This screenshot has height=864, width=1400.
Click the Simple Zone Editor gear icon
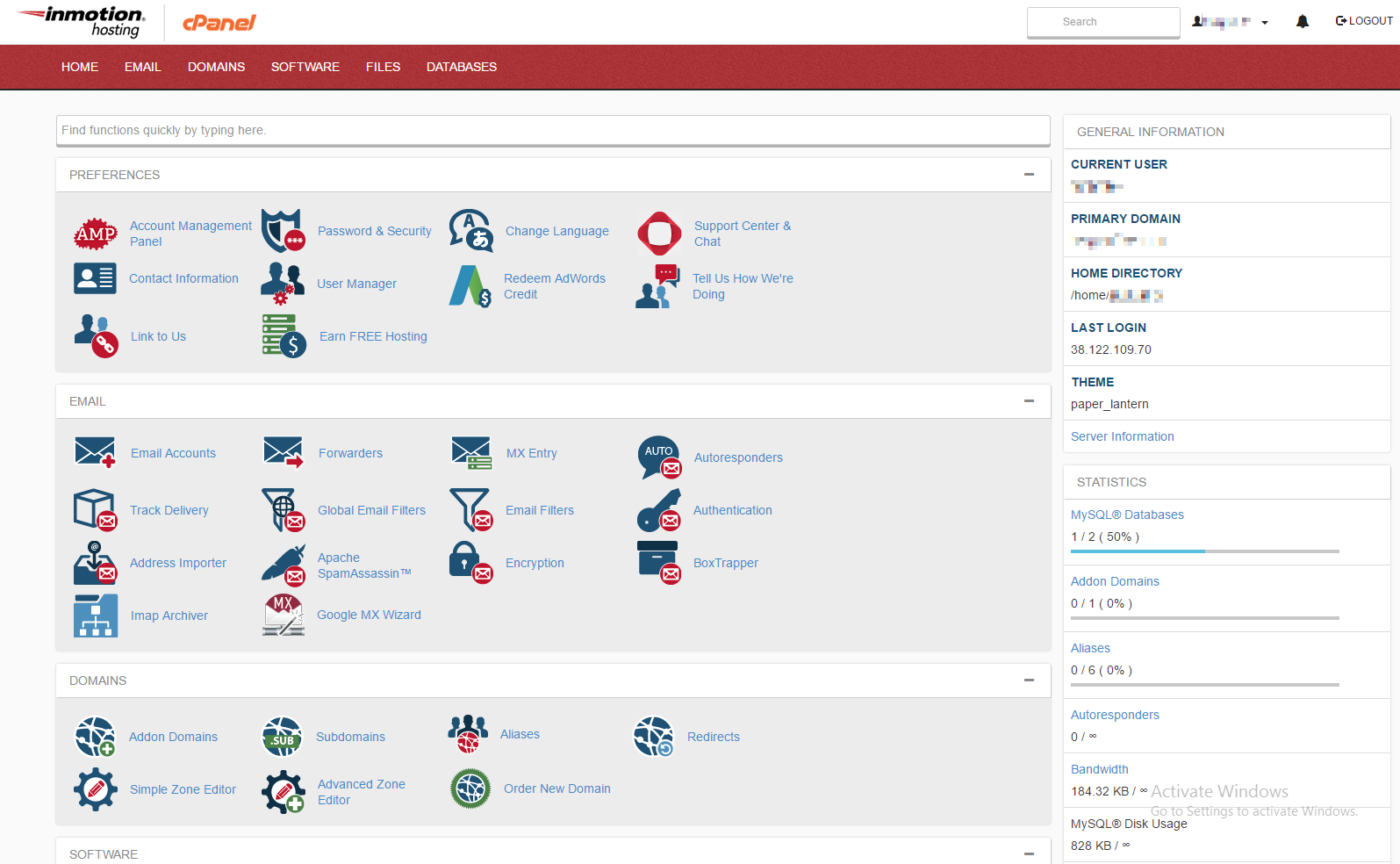pyautogui.click(x=96, y=789)
